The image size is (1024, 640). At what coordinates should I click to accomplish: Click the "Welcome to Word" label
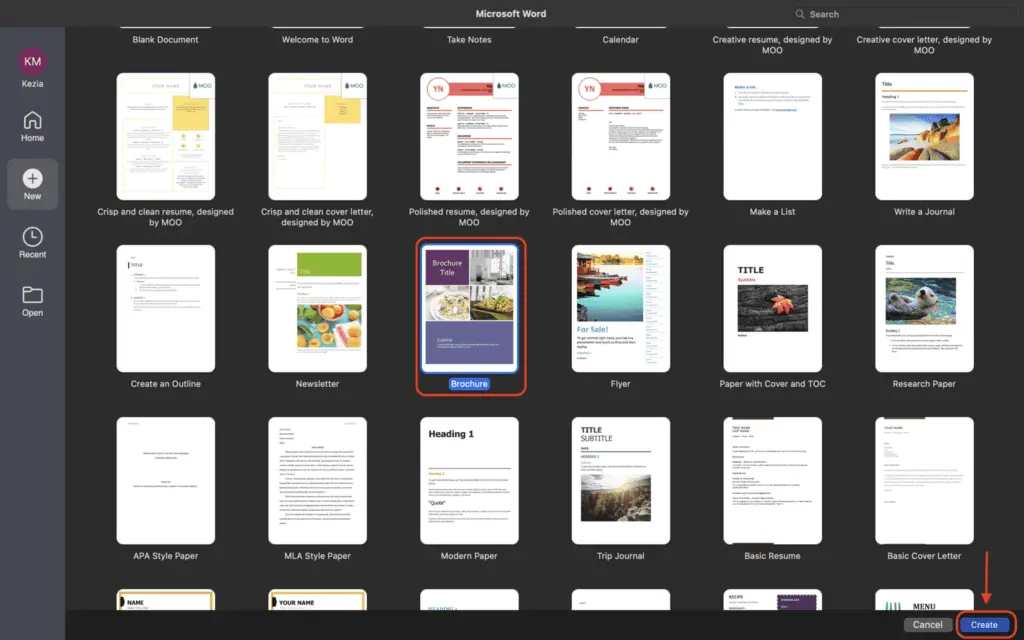point(317,40)
